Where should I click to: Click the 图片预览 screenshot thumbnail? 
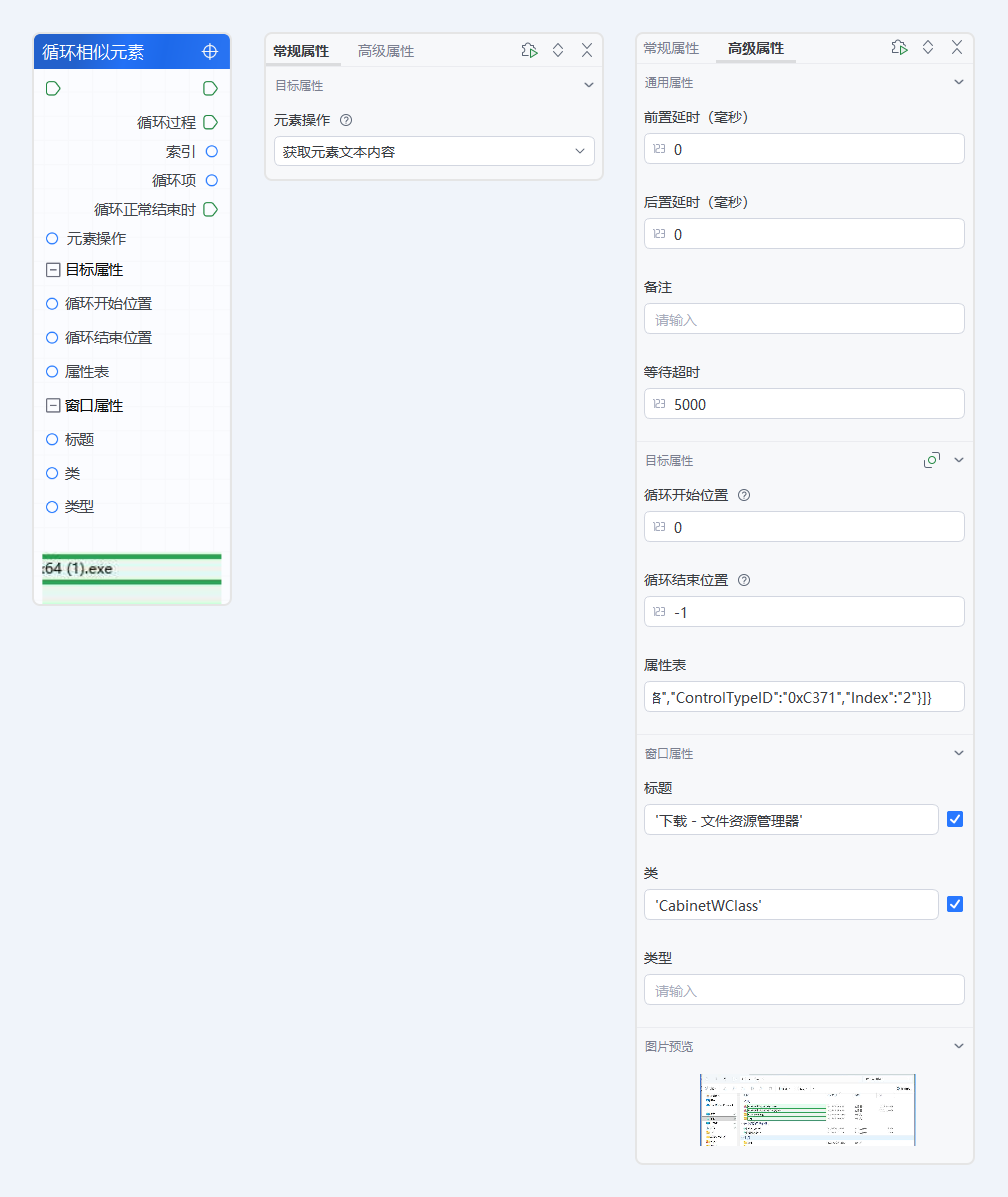pyautogui.click(x=807, y=1109)
